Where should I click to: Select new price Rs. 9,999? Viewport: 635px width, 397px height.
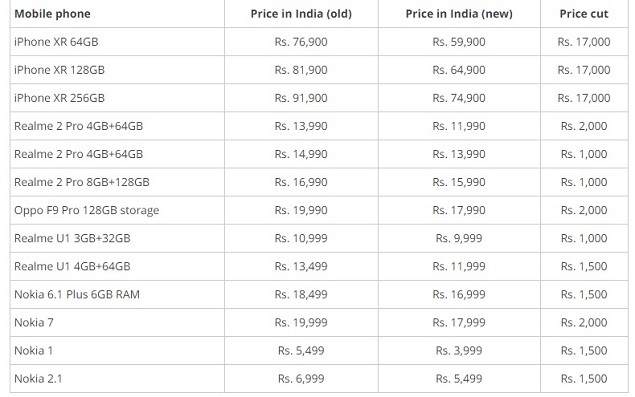pos(459,238)
